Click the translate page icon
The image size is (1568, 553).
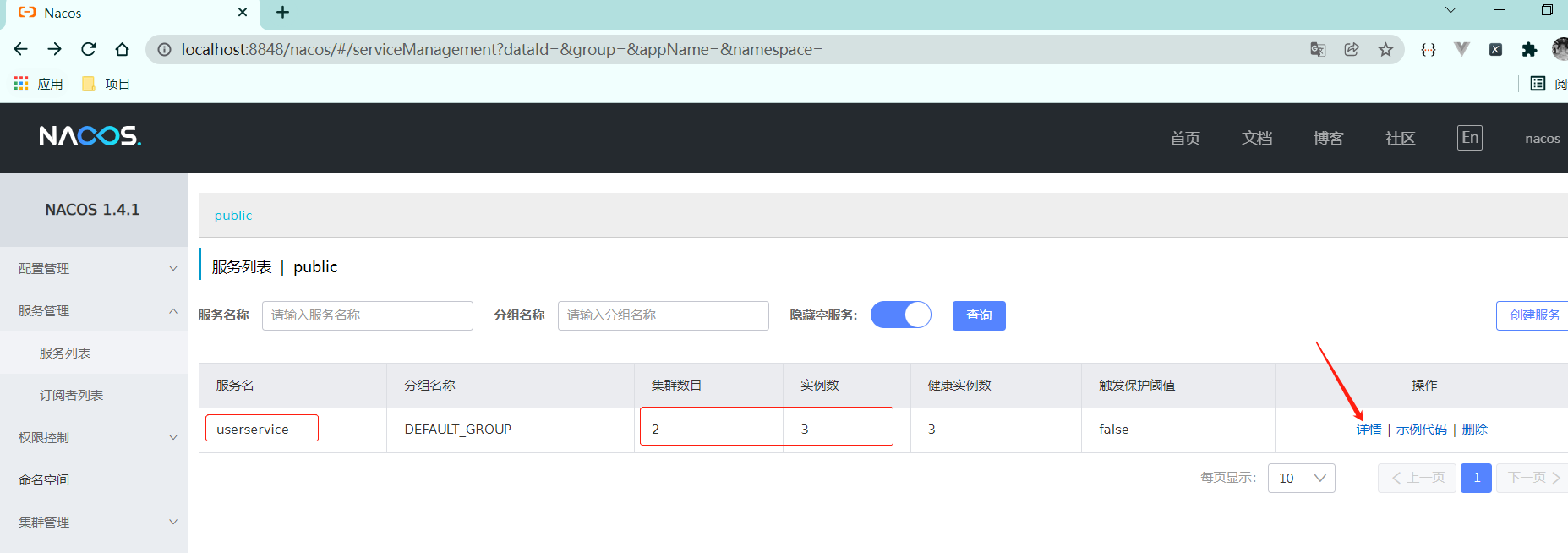1318,49
